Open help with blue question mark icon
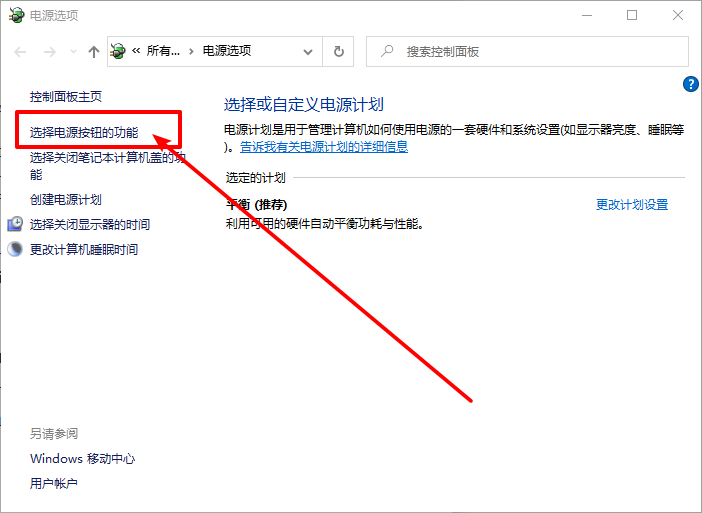This screenshot has height=513, width=702. click(690, 85)
